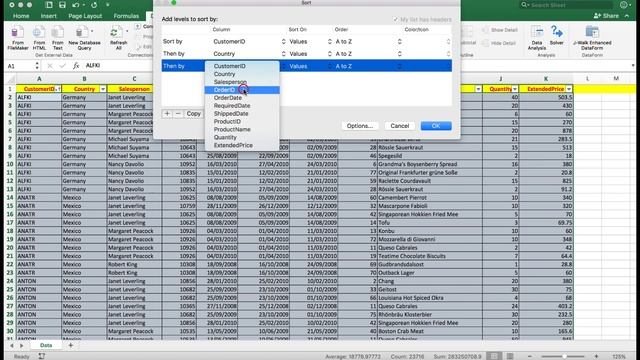Click the zoom in plus icon

pyautogui.click(x=596, y=356)
